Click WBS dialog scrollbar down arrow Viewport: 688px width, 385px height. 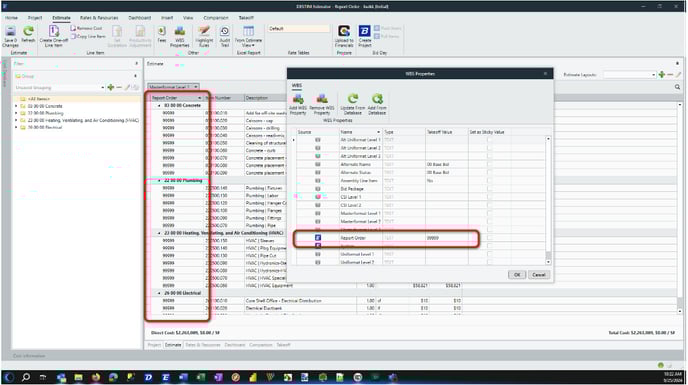click(548, 262)
